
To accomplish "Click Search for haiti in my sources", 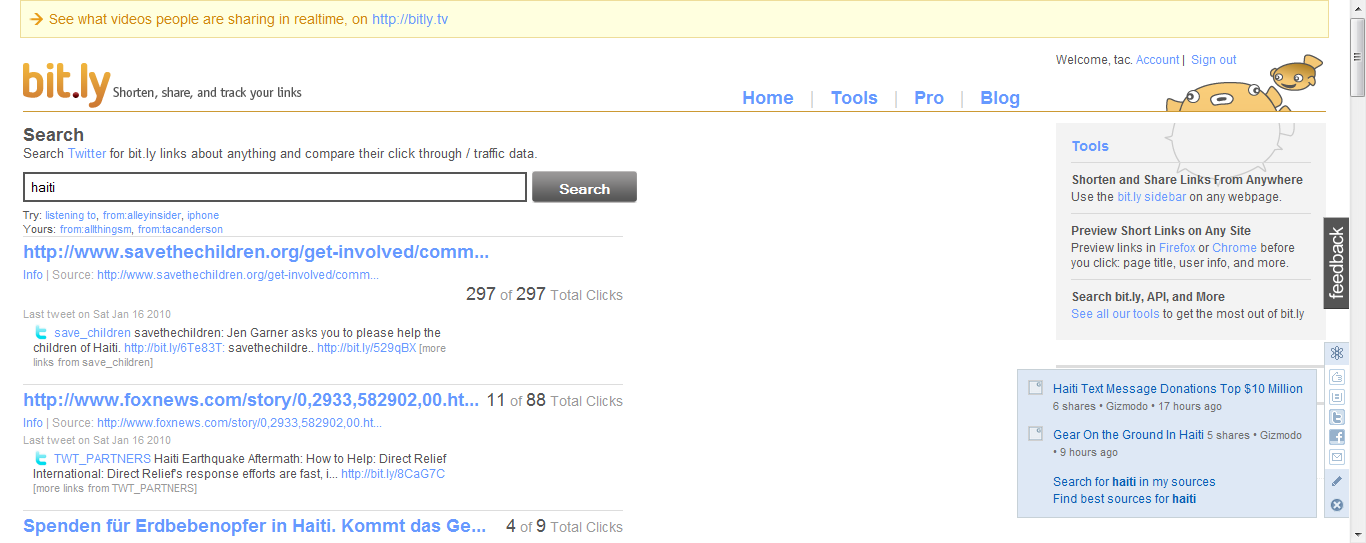I will (x=1134, y=481).
